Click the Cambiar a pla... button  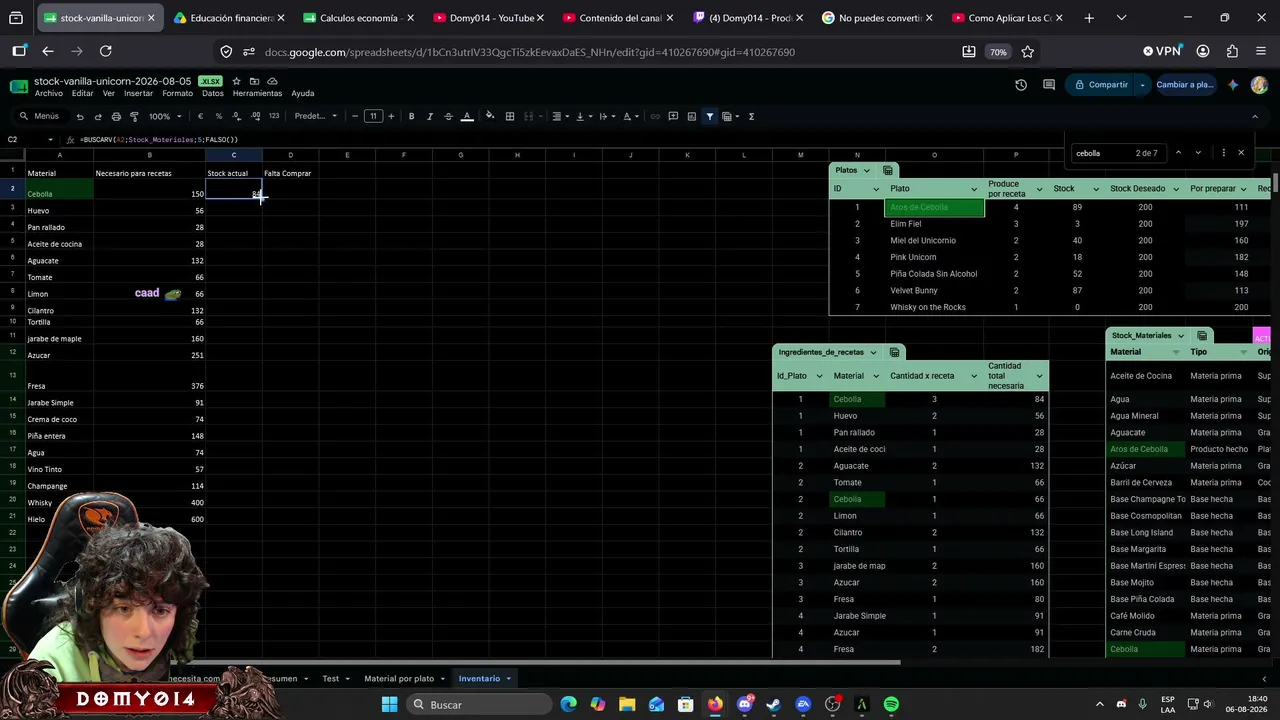tap(1185, 85)
